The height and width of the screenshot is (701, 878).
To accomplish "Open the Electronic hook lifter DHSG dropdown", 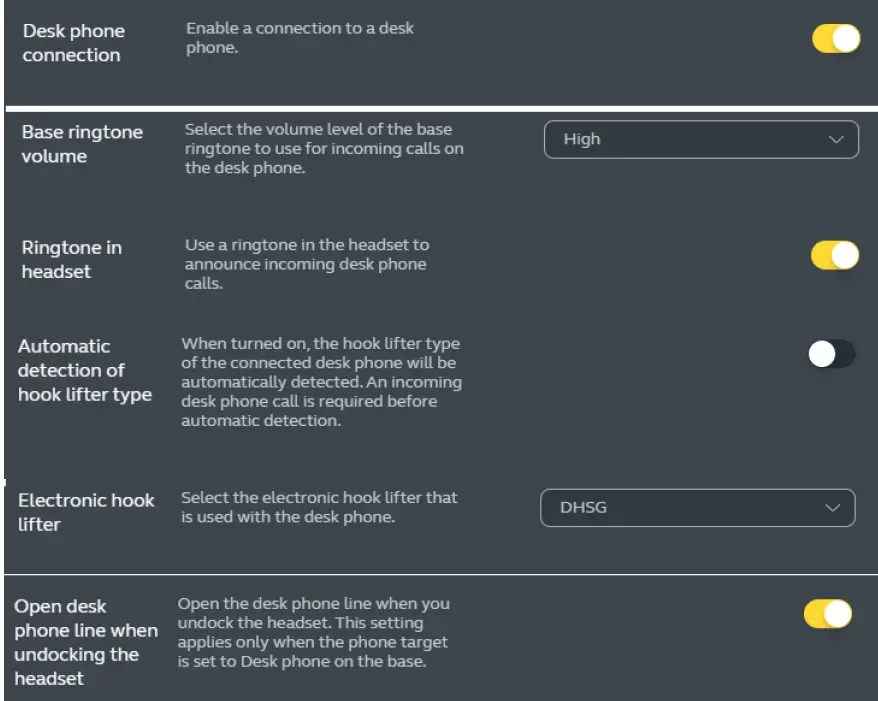I will pyautogui.click(x=697, y=508).
